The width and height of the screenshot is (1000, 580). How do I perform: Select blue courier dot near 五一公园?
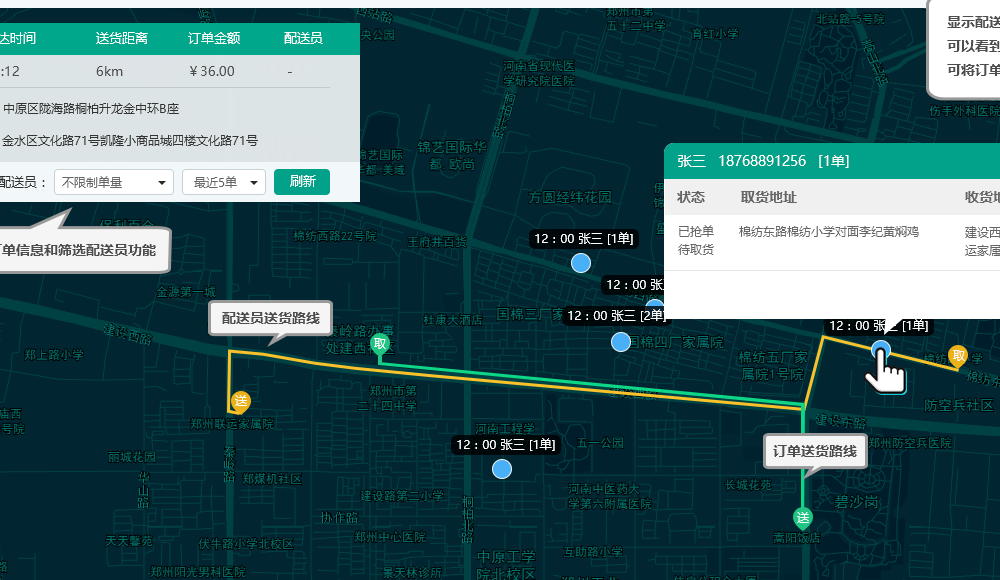(502, 469)
